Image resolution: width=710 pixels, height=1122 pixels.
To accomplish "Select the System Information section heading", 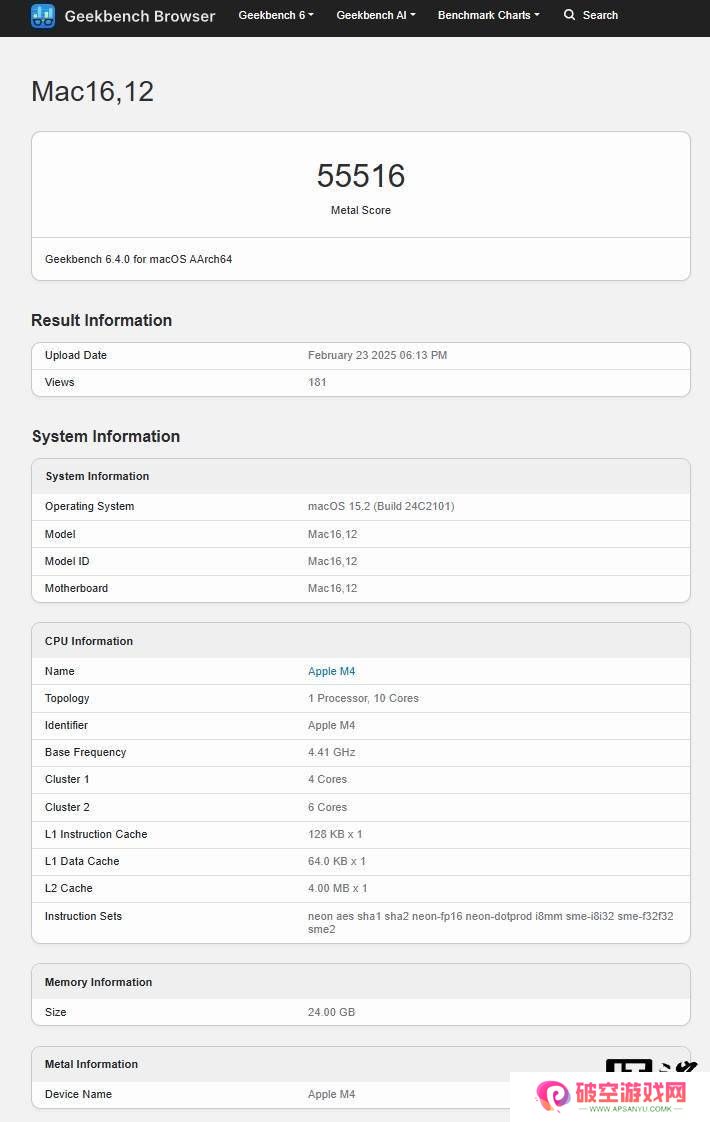I will pyautogui.click(x=106, y=436).
